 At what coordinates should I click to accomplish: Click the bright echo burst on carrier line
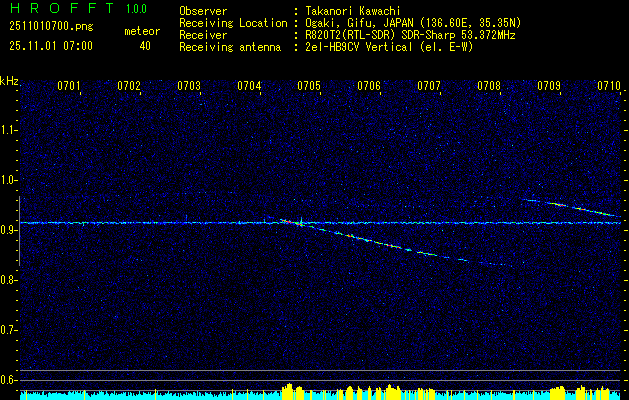click(300, 222)
